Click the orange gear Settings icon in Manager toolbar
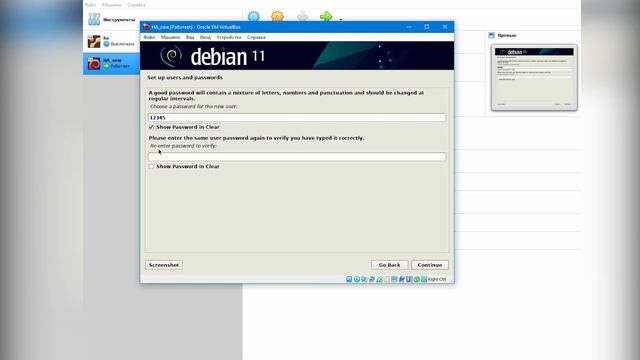The height and width of the screenshot is (360, 640). (x=278, y=17)
